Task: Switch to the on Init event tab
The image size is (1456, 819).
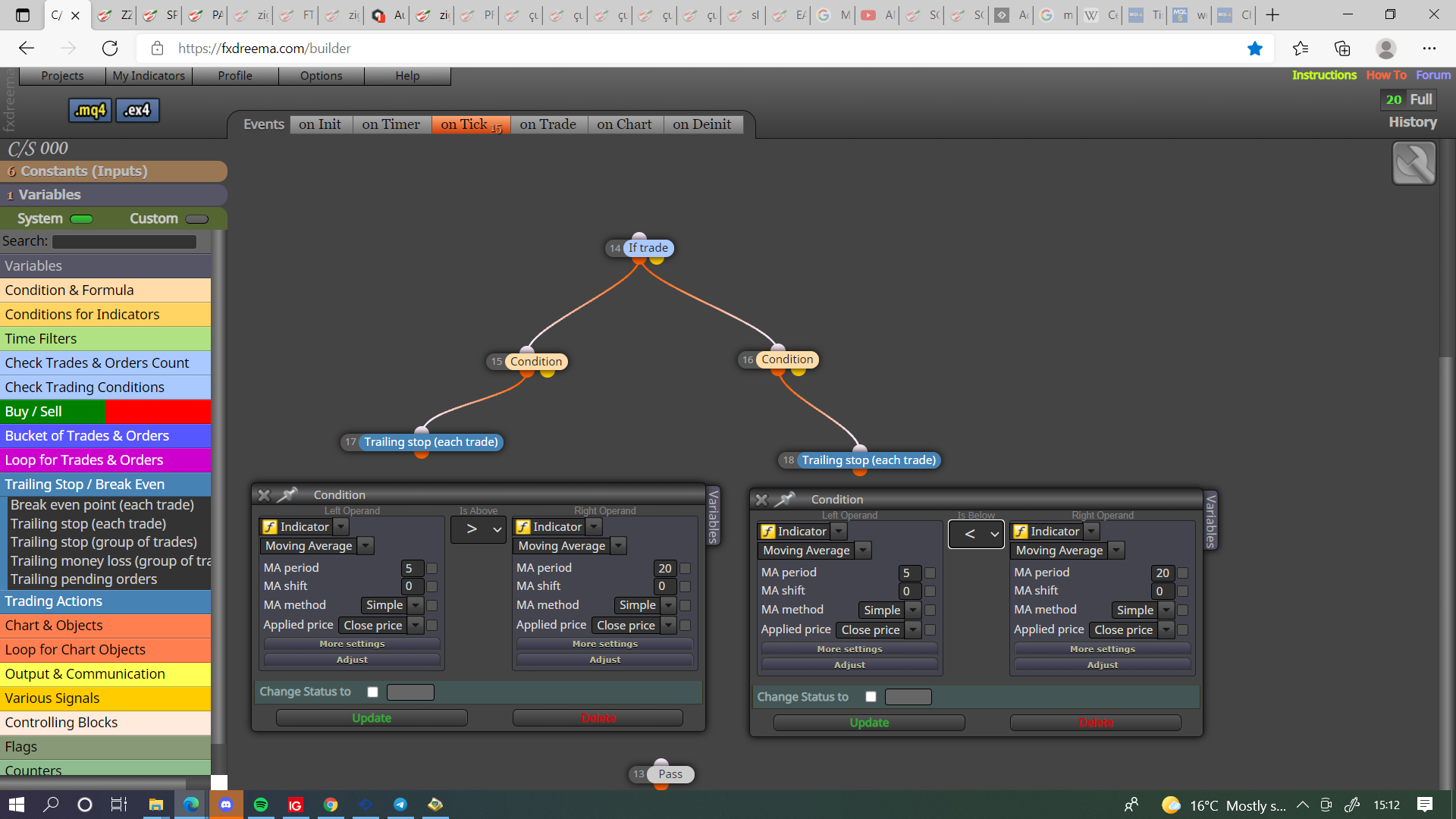Action: pos(320,124)
